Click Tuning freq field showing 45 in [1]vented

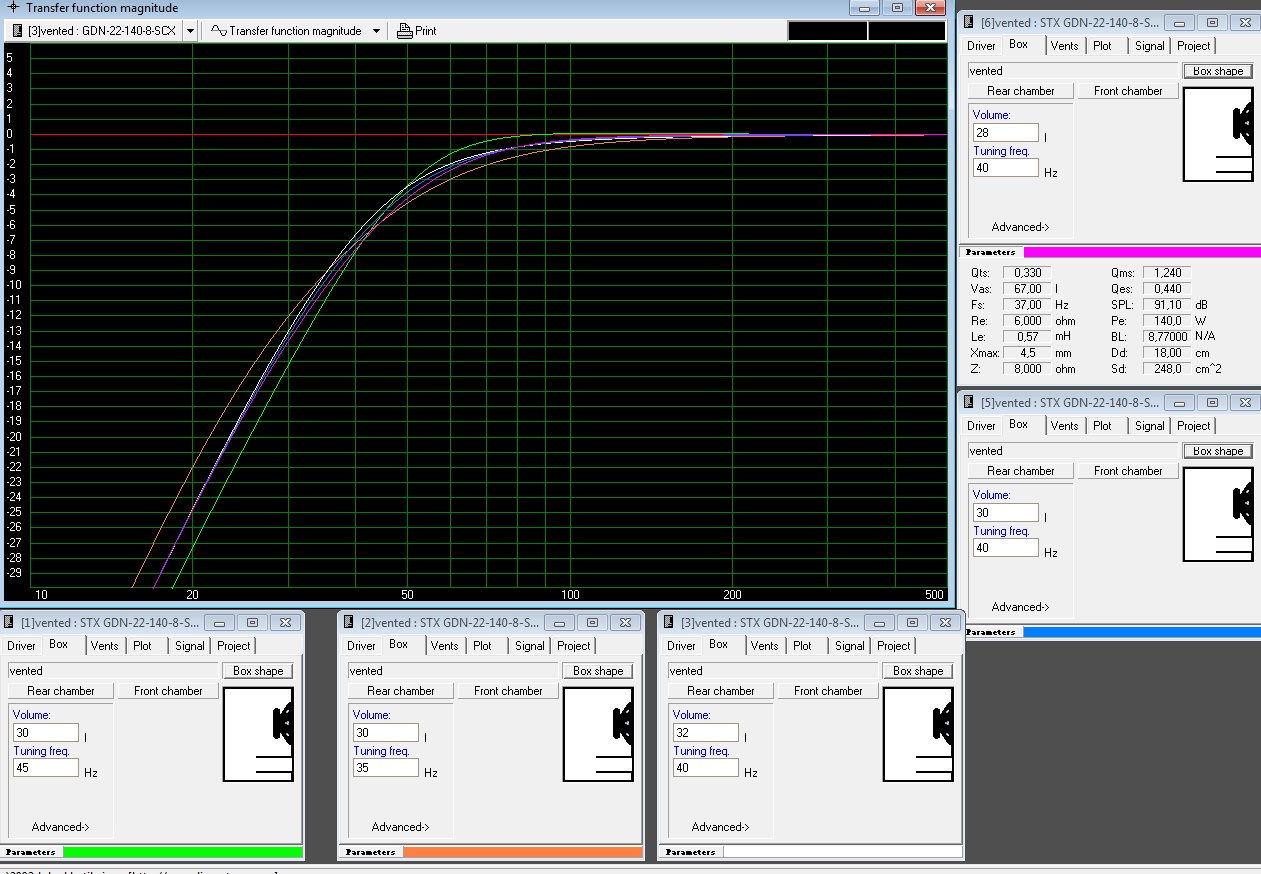pyautogui.click(x=46, y=768)
